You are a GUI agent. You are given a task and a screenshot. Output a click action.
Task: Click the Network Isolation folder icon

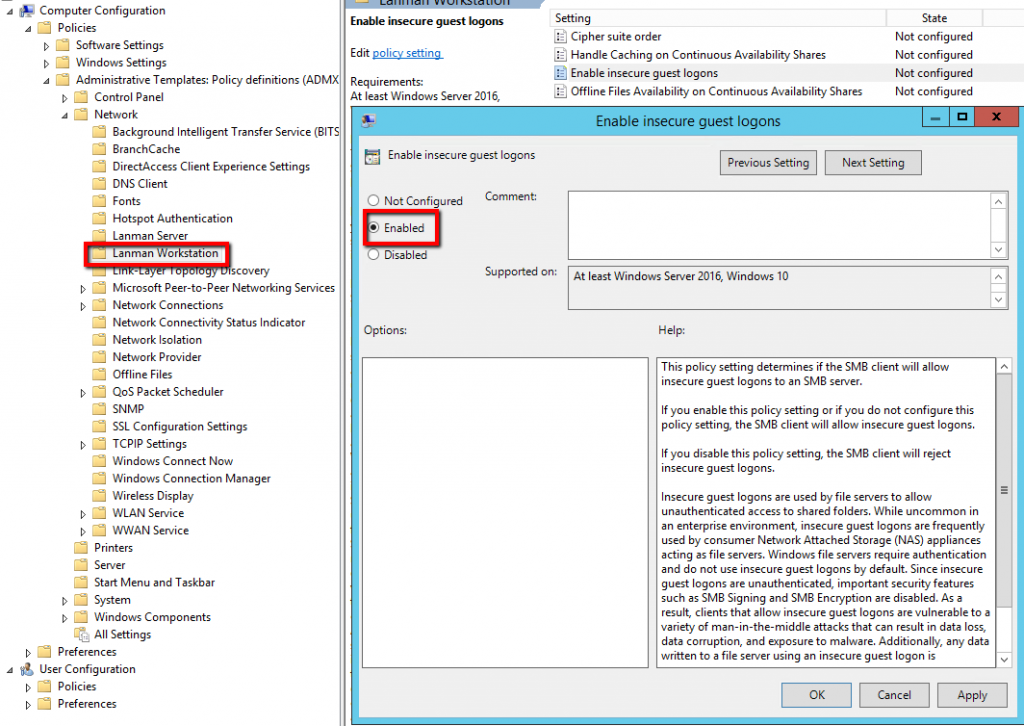[99, 339]
